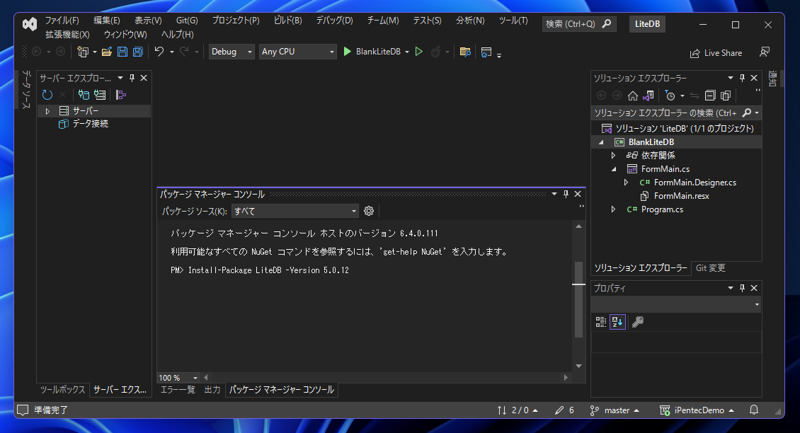Click the Install-Package LiteDB command line
The height and width of the screenshot is (433, 800).
260,270
